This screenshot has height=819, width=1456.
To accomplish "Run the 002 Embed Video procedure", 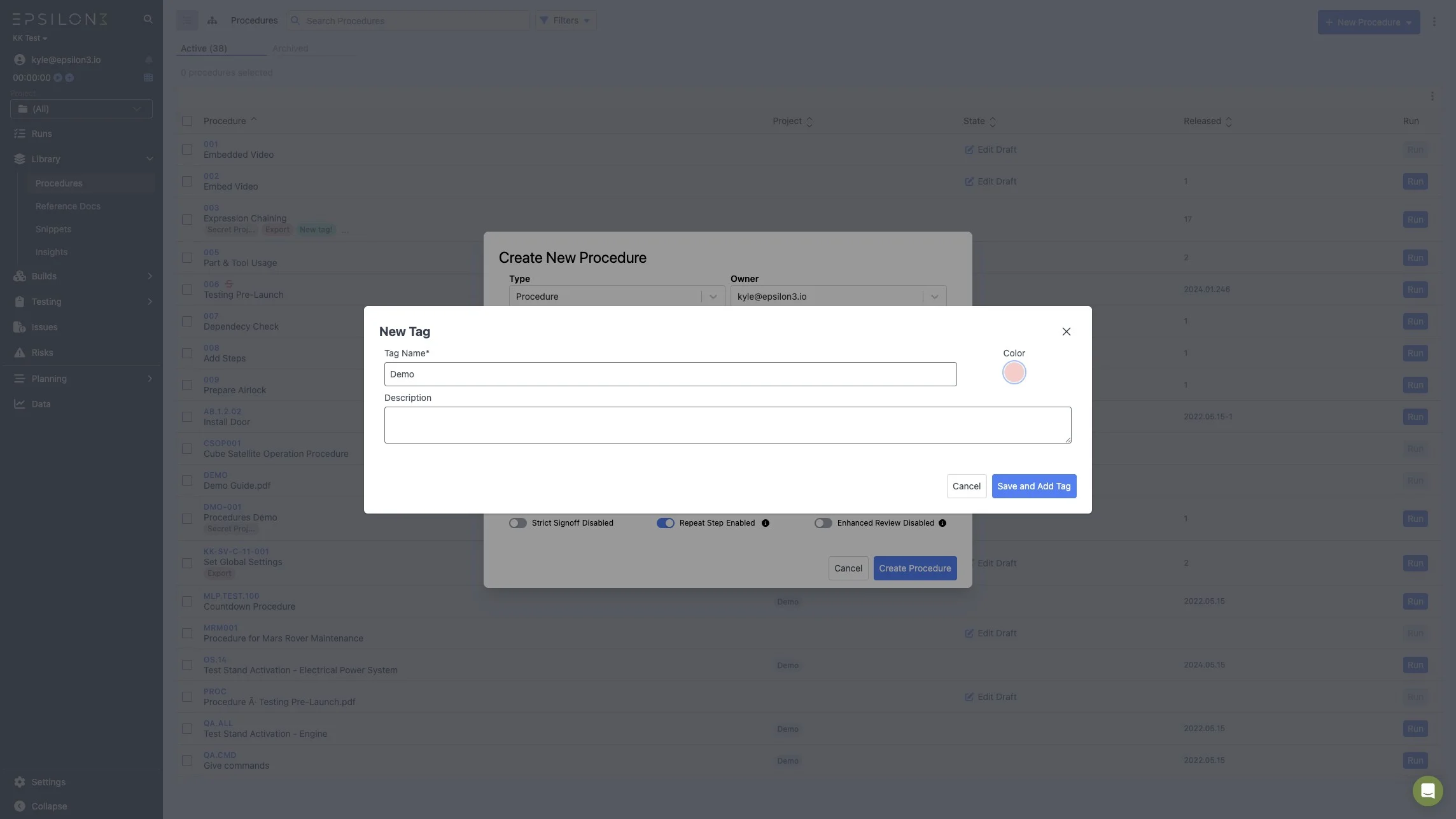I will tap(1415, 181).
